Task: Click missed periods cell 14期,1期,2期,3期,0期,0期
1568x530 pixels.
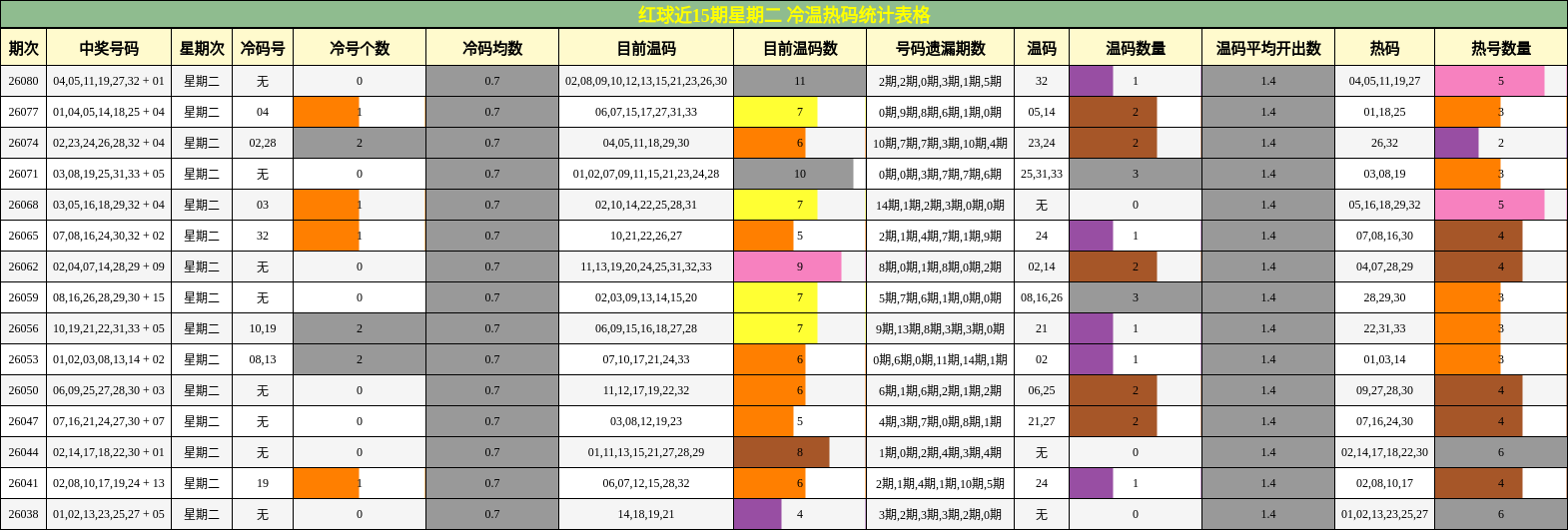Action: [x=941, y=205]
